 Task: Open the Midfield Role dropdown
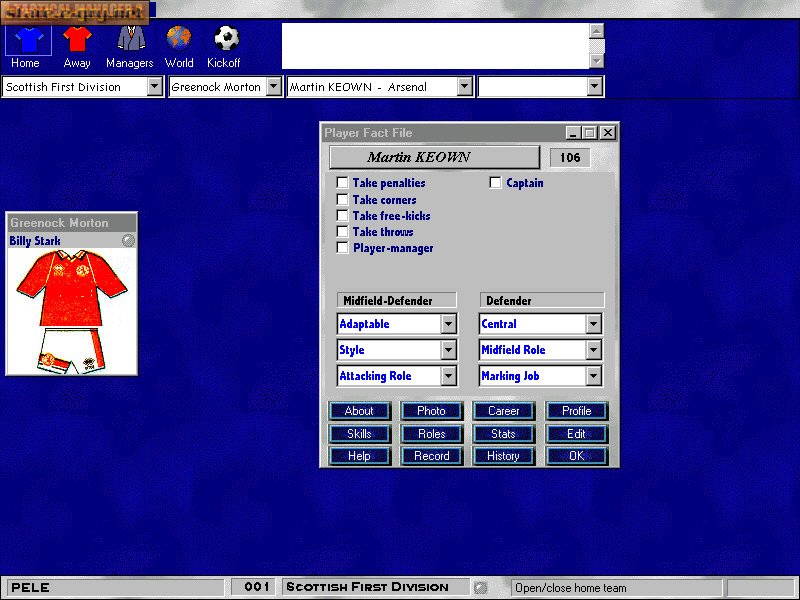[593, 350]
